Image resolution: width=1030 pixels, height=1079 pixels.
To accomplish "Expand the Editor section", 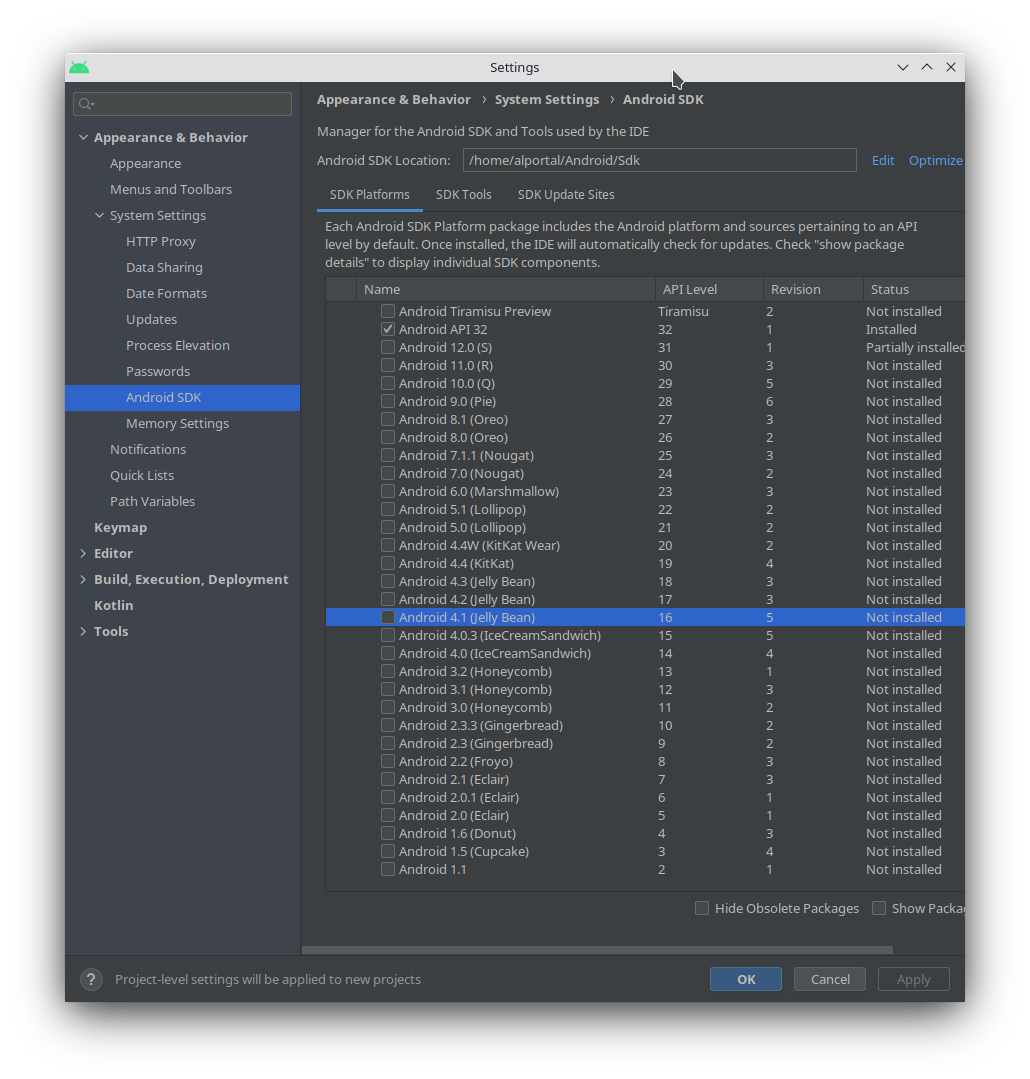I will pos(83,553).
